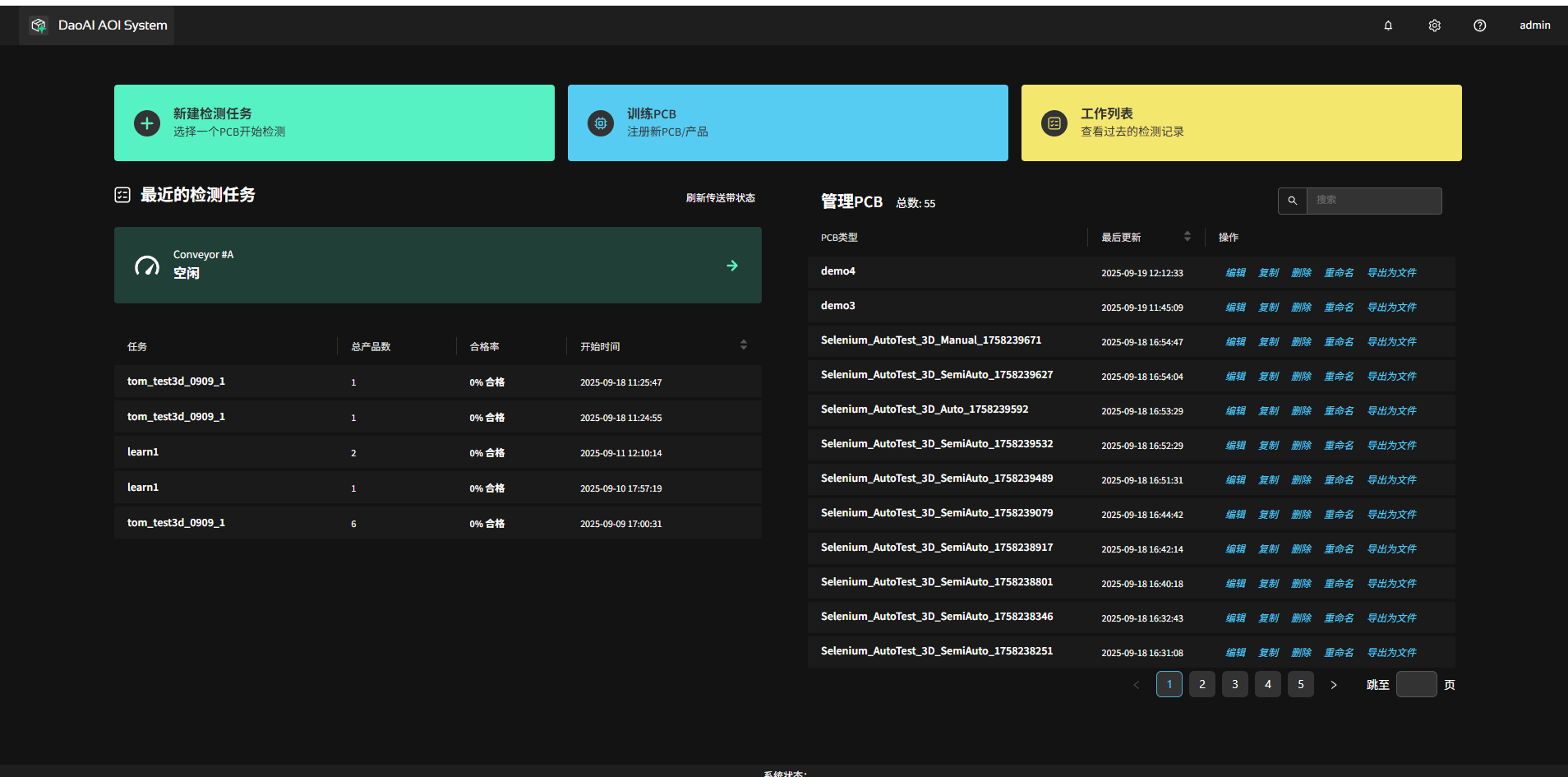Click the plus icon on 新建检测任务 card
This screenshot has width=1568, height=777.
pos(147,123)
